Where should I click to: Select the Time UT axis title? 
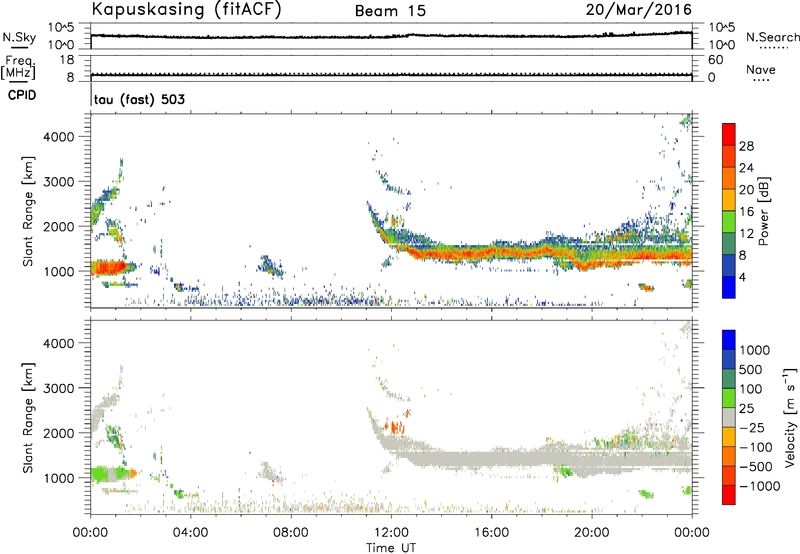click(391, 548)
